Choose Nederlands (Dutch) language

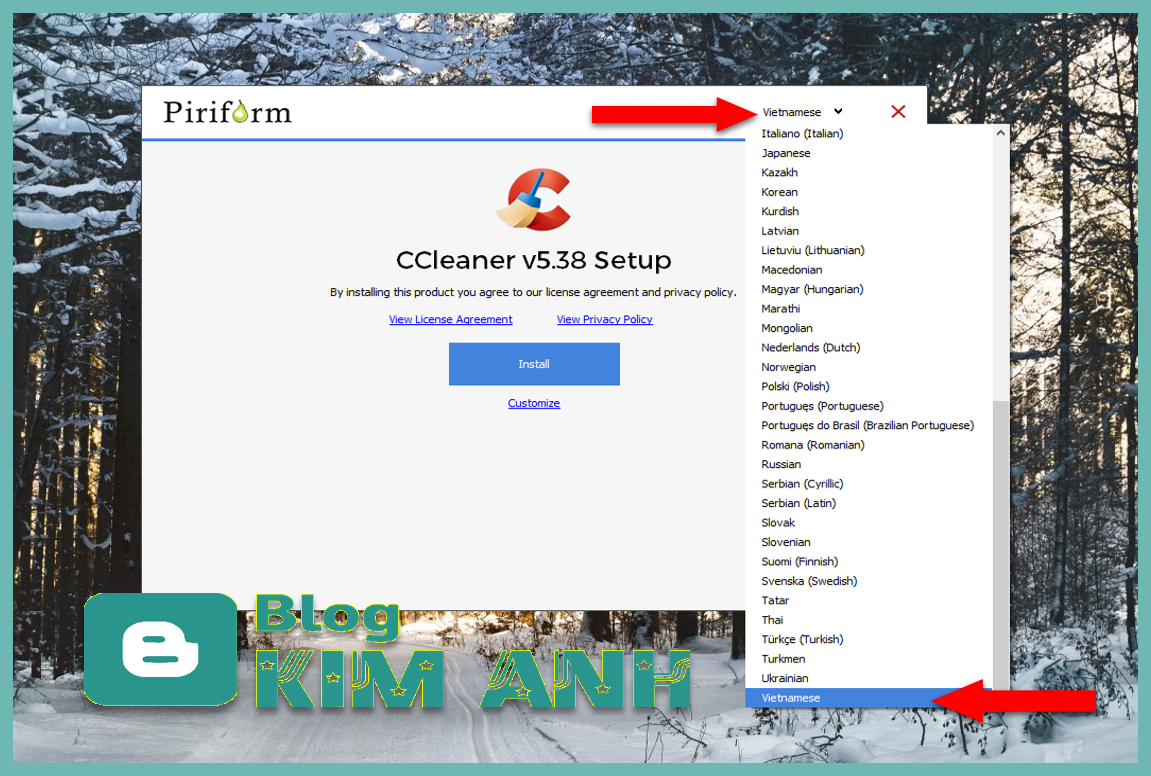pos(869,348)
